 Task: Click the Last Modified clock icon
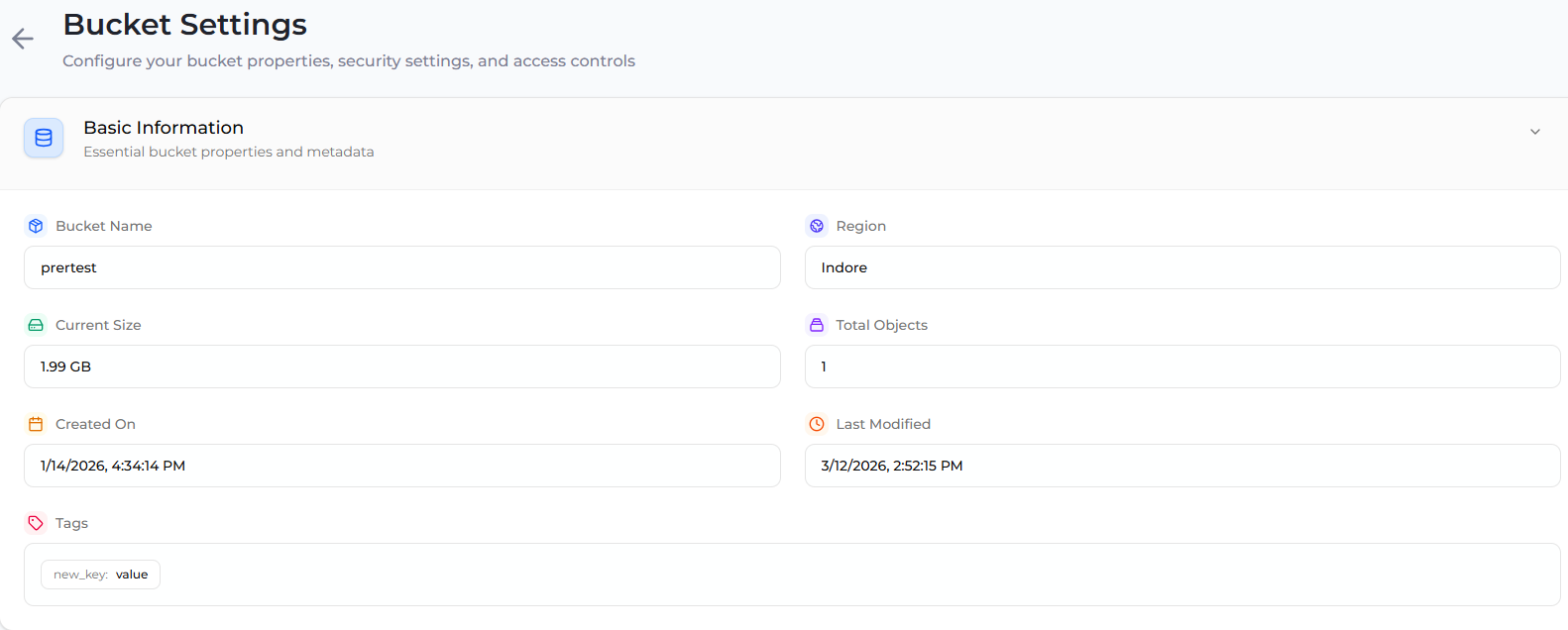point(817,424)
